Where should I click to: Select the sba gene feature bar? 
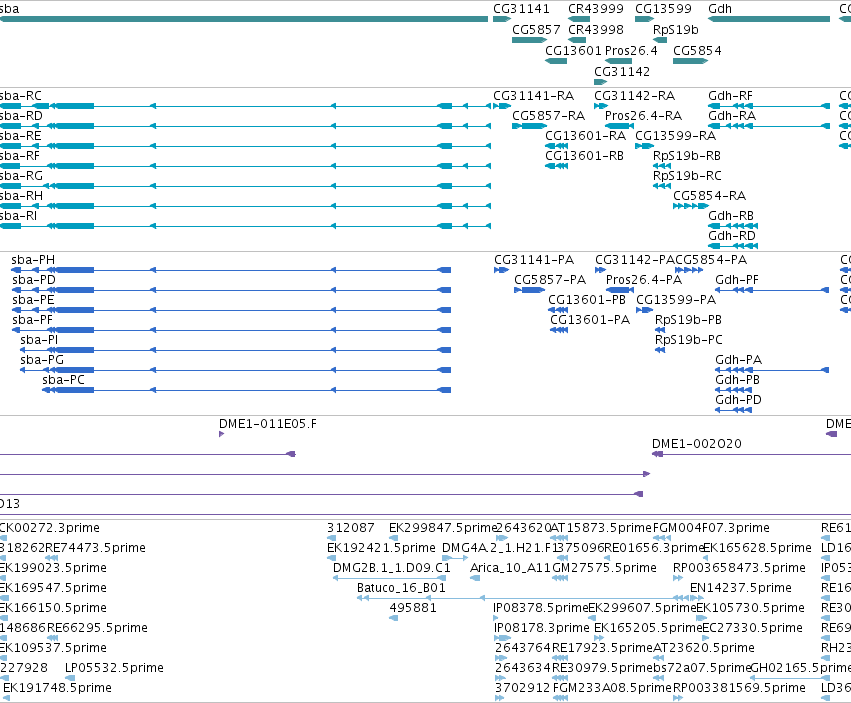(244, 19)
